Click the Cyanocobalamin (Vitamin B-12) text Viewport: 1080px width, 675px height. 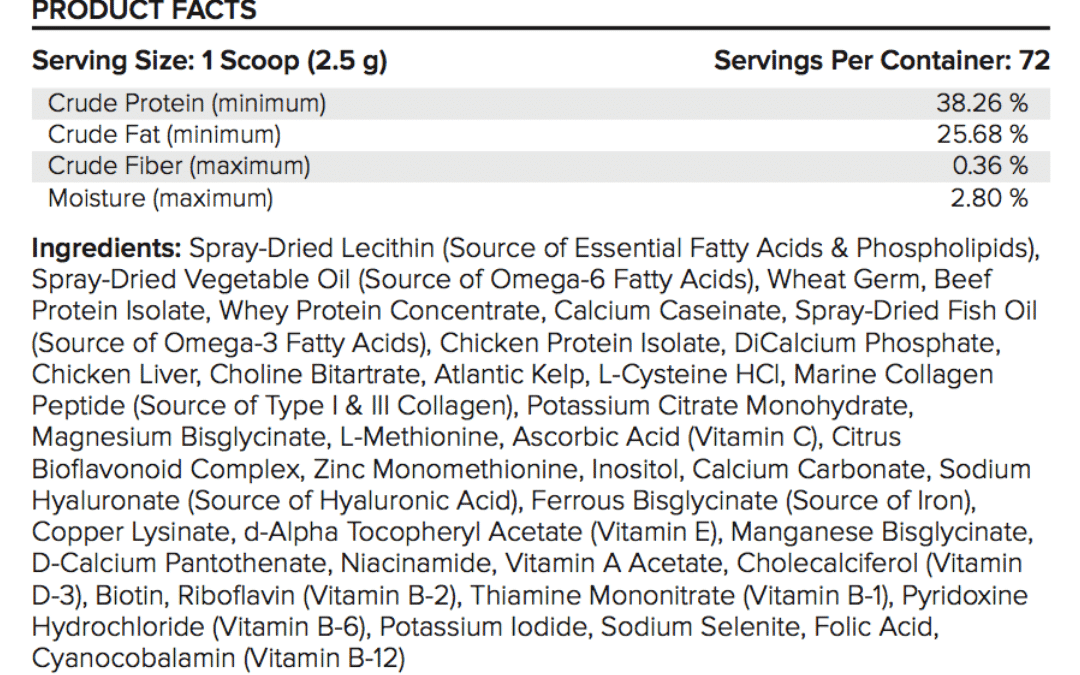pos(218,659)
